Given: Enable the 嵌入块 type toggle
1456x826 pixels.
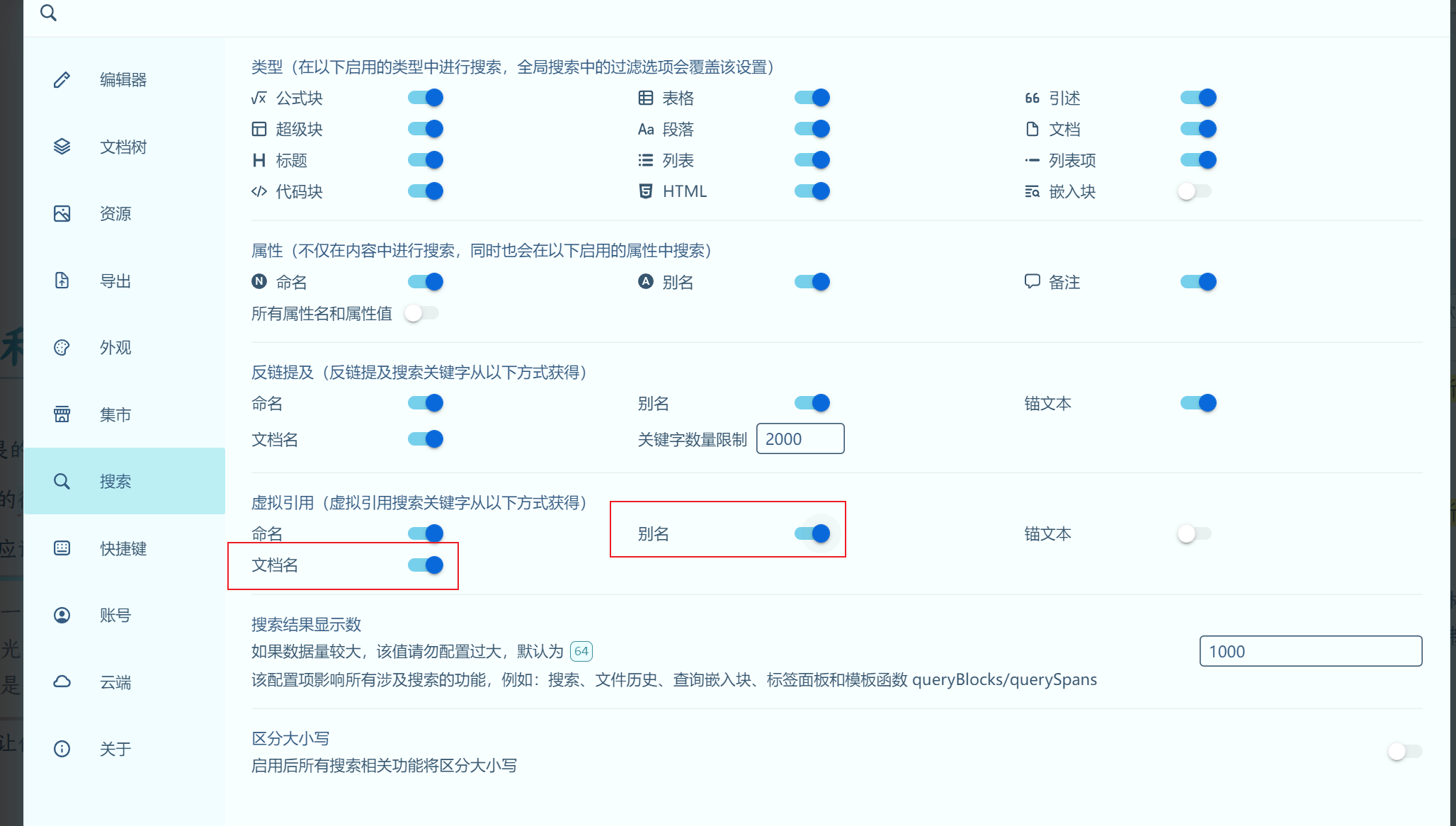Looking at the screenshot, I should point(1195,191).
